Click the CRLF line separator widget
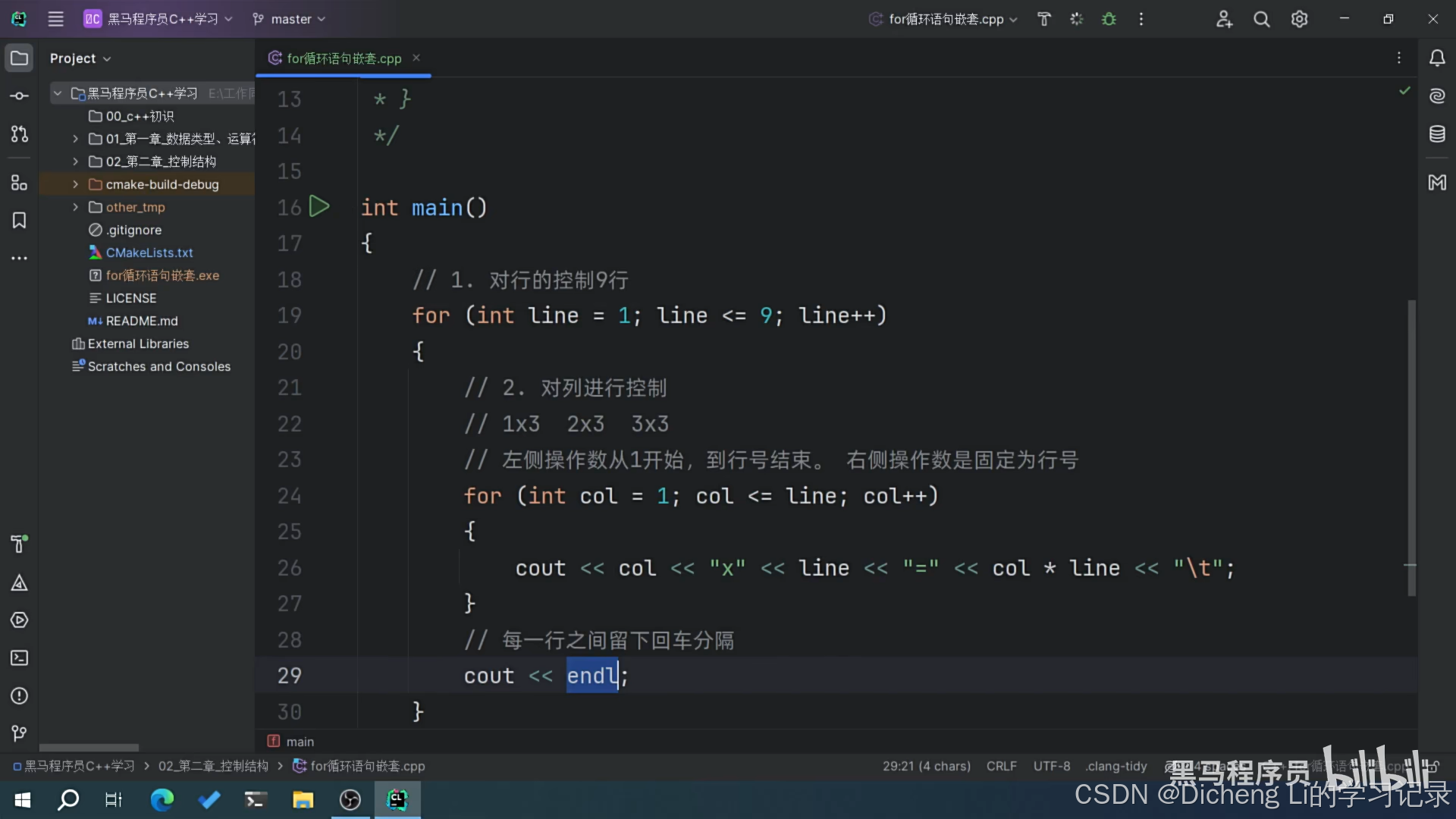1456x819 pixels. coord(1001,766)
